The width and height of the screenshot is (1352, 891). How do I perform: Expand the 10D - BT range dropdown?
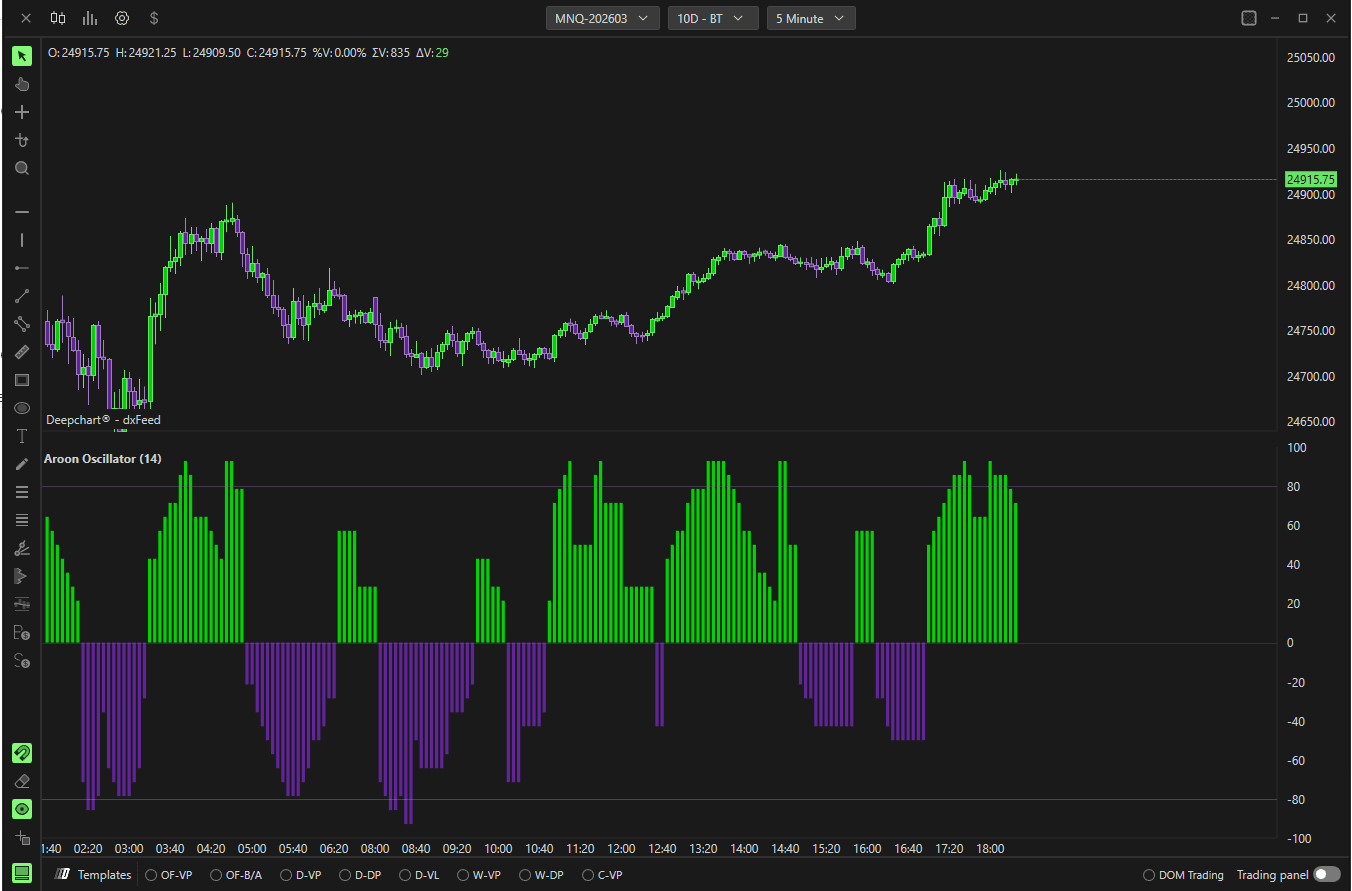(x=713, y=18)
